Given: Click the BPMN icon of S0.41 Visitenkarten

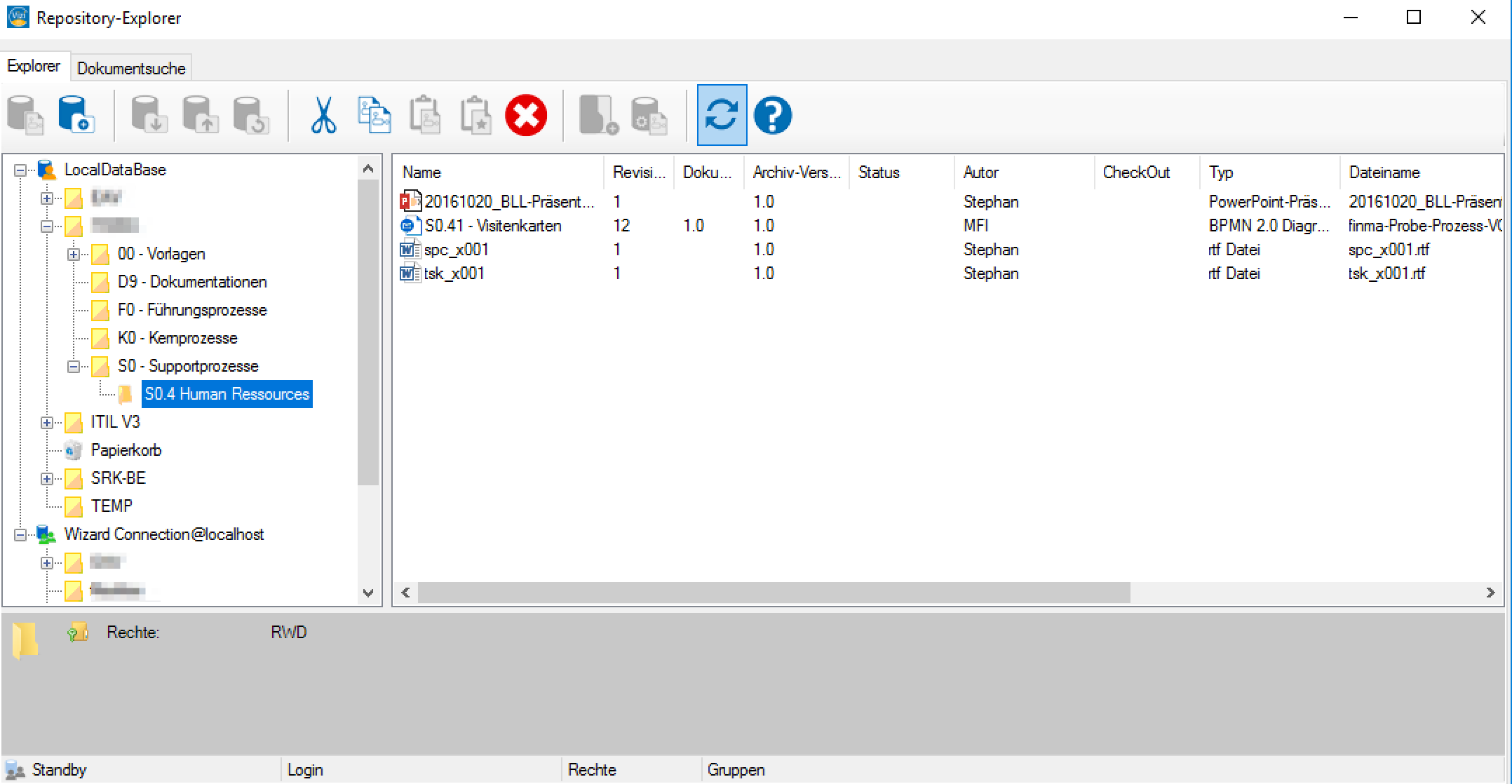Looking at the screenshot, I should [x=410, y=226].
